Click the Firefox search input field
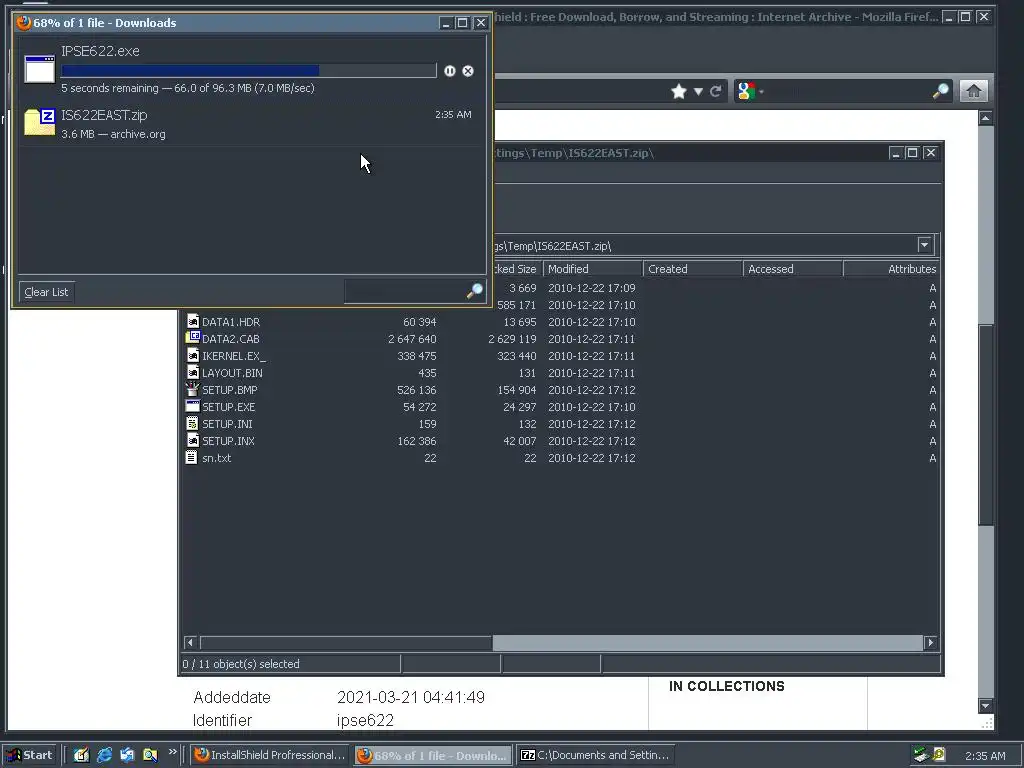This screenshot has height=768, width=1024. 848,91
